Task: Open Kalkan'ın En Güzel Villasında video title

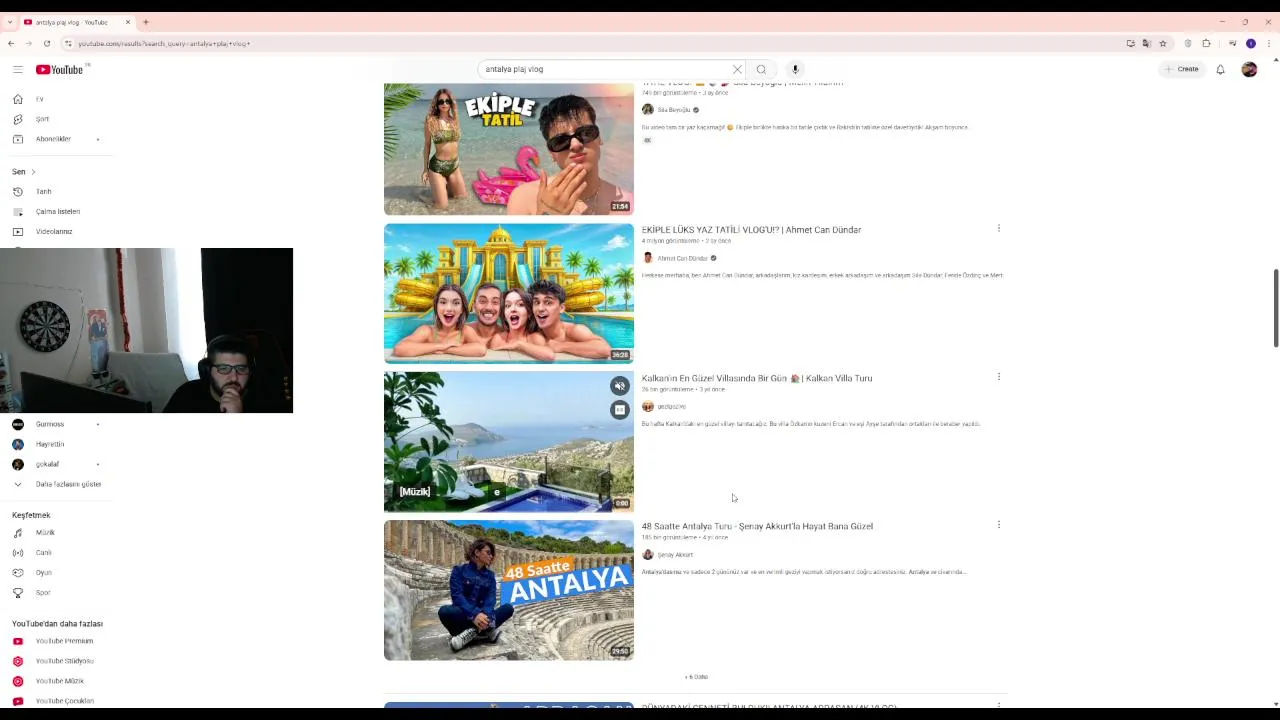Action: (757, 378)
